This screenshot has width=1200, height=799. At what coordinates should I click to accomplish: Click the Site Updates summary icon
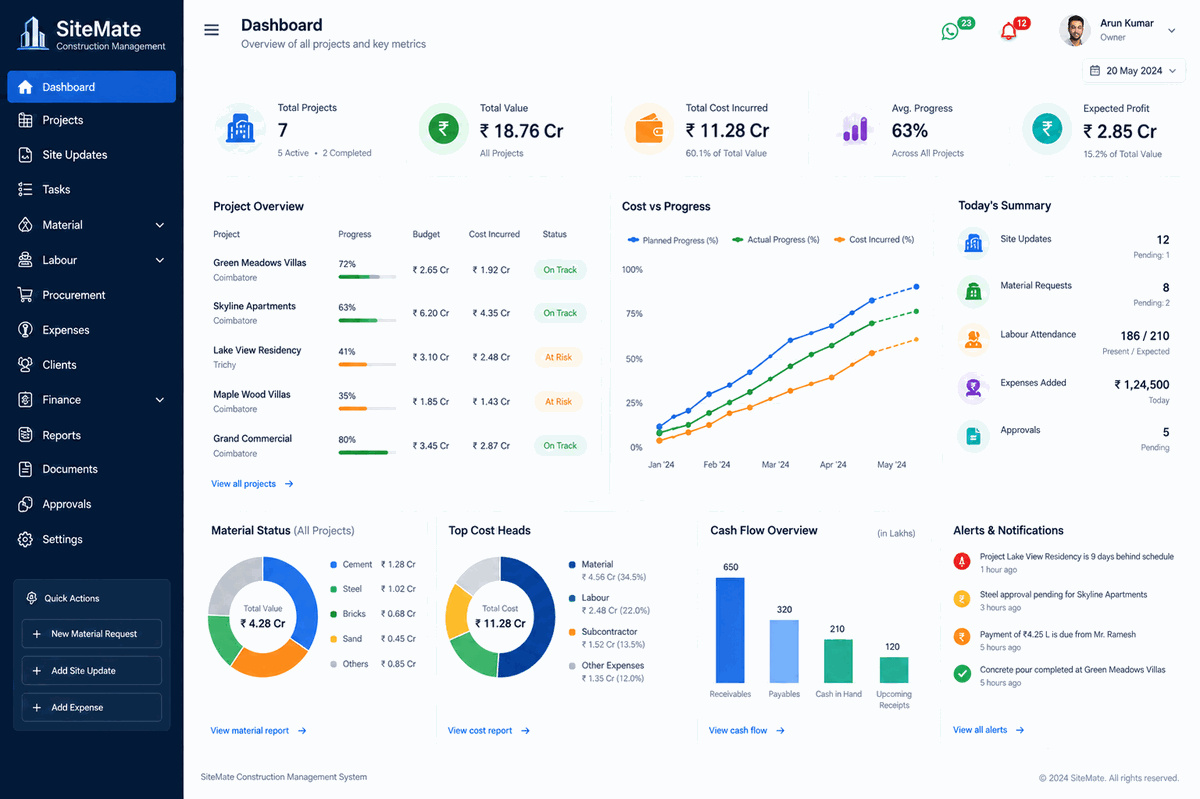972,243
